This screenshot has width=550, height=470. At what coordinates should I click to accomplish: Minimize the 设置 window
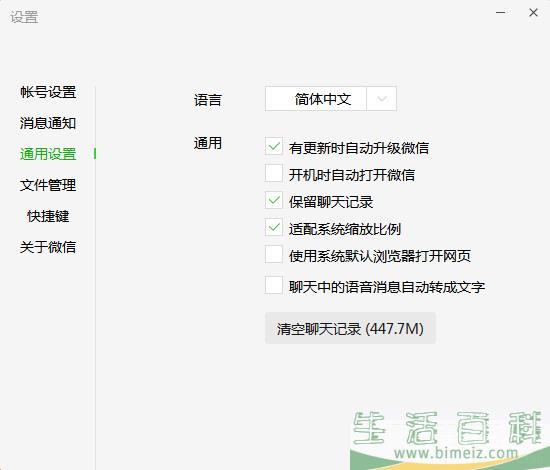click(x=501, y=13)
